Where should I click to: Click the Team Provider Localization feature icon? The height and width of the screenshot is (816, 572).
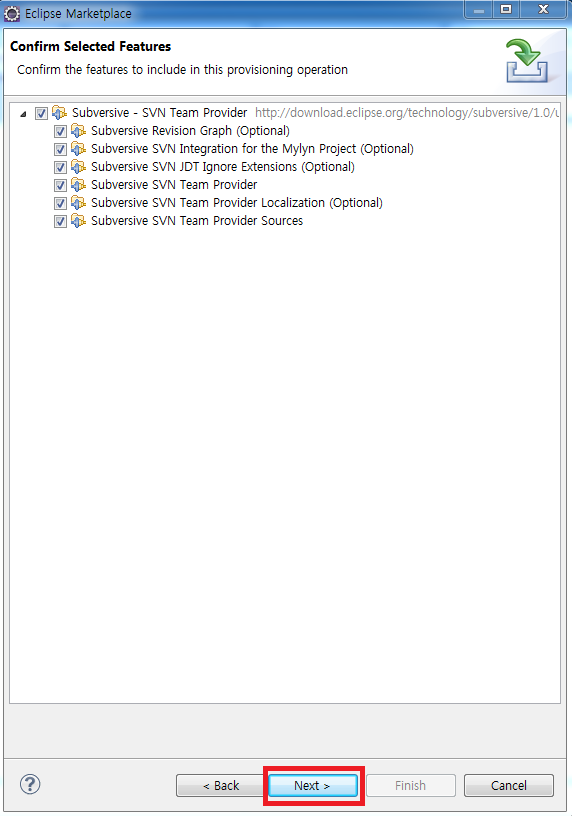click(78, 203)
